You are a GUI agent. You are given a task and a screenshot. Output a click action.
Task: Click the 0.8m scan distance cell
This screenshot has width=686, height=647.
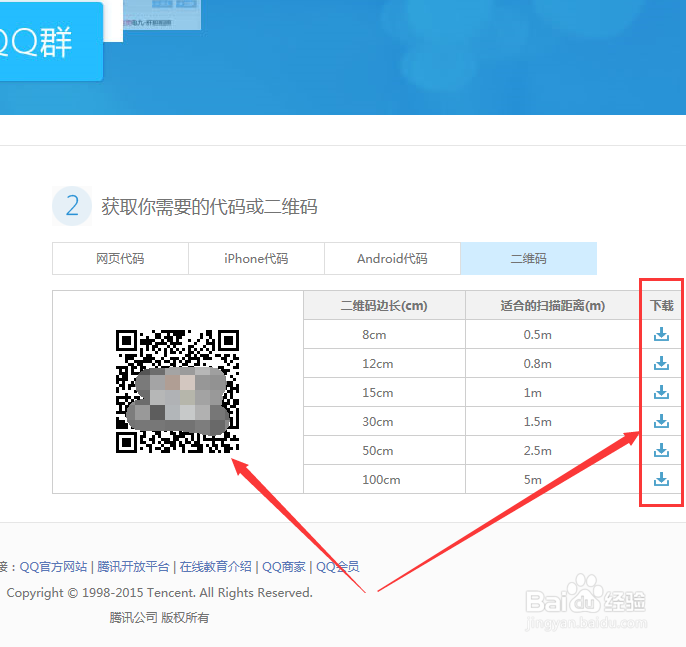553,364
